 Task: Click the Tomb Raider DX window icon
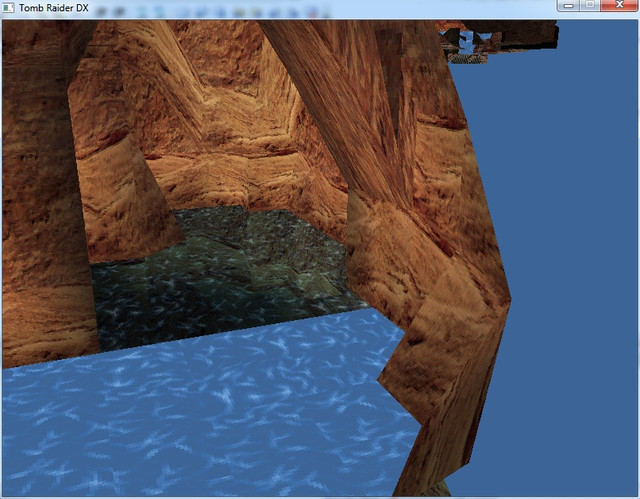click(8, 8)
